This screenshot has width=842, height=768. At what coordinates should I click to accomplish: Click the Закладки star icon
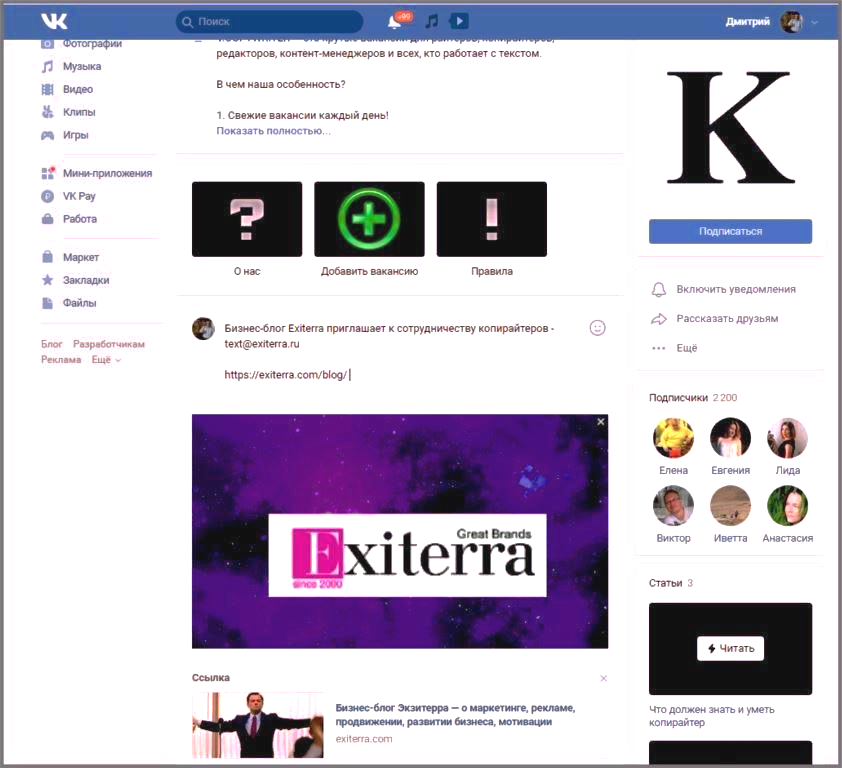tap(48, 280)
